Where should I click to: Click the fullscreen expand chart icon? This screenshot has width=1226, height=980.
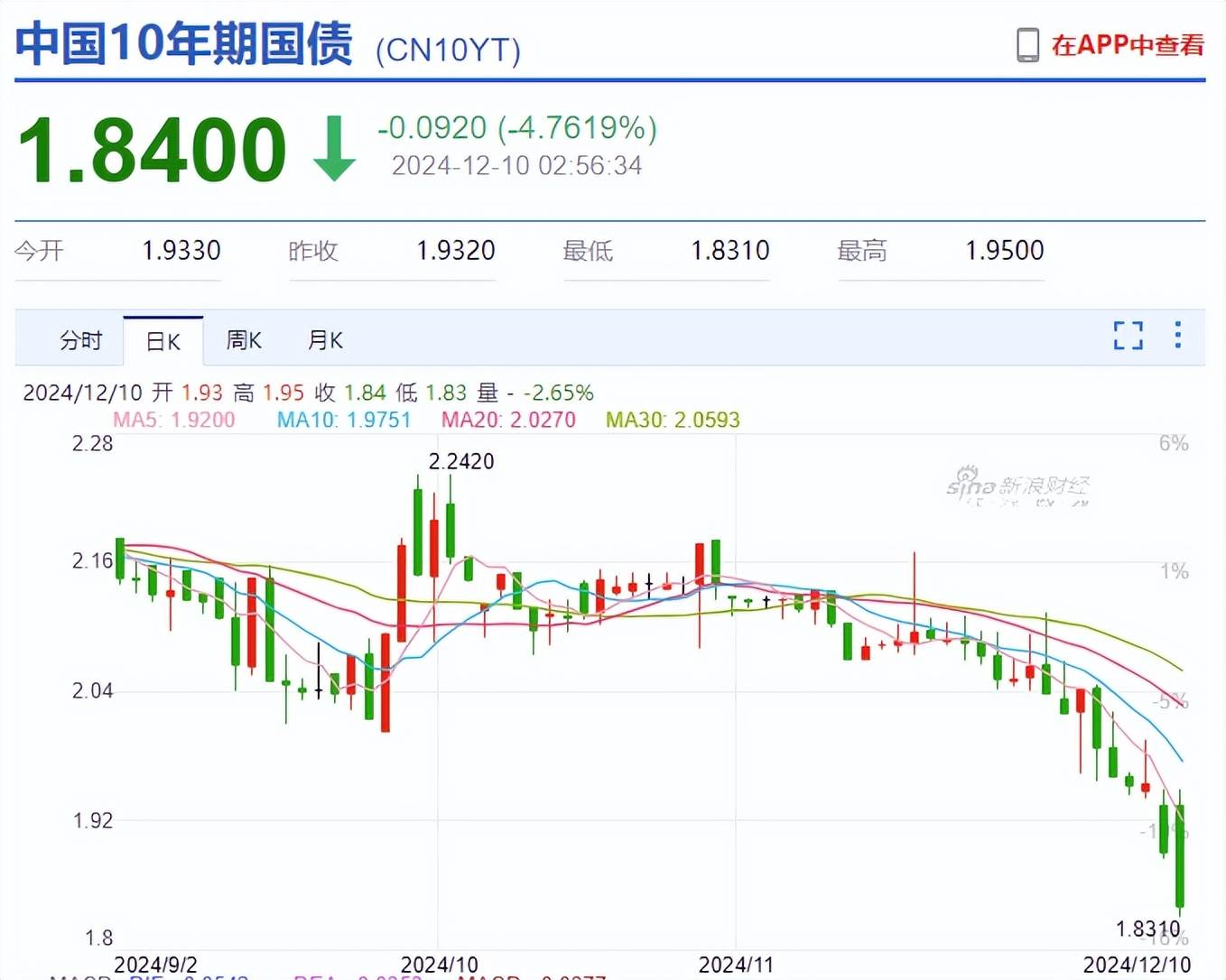[1128, 336]
